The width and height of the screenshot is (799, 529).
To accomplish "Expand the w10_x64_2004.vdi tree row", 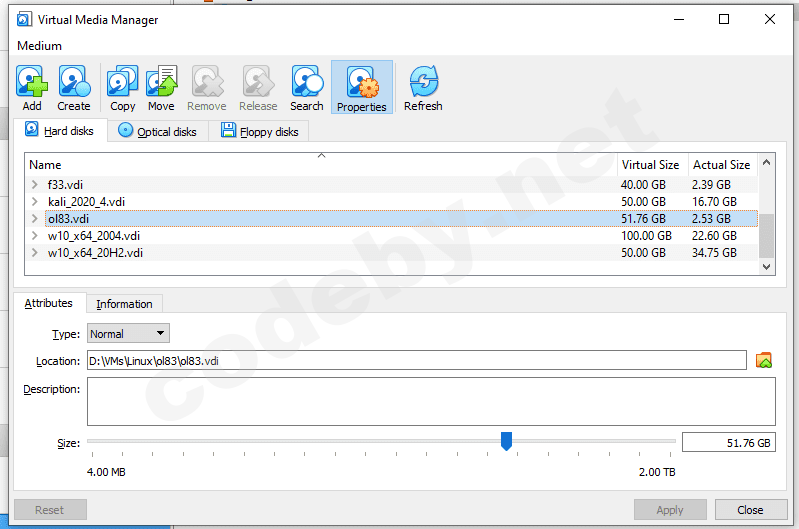I will (36, 236).
